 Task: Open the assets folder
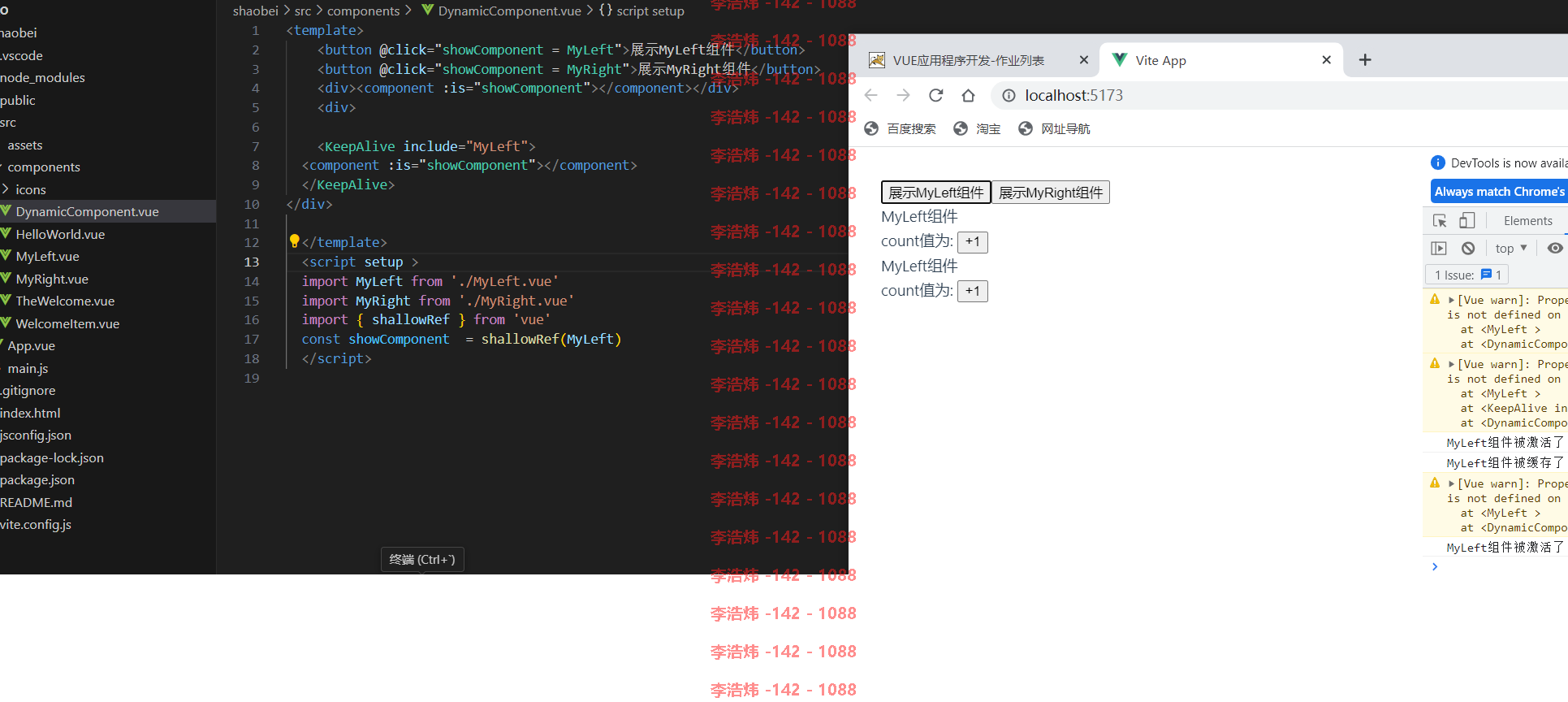[x=25, y=145]
